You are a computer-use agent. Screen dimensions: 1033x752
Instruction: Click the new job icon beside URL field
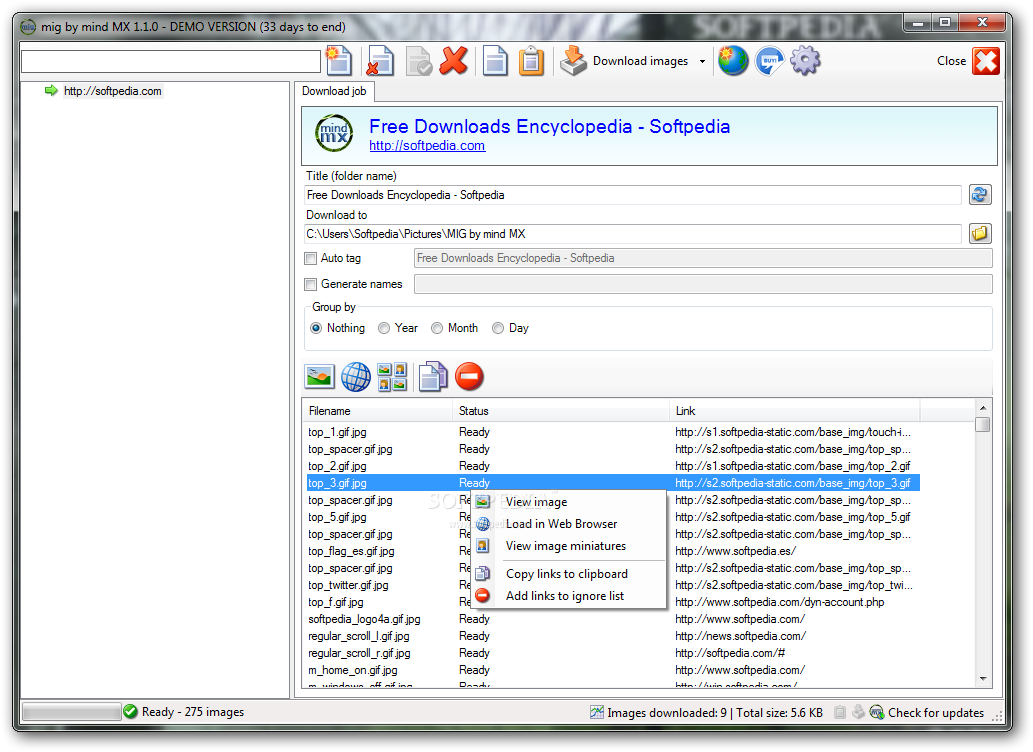click(339, 61)
